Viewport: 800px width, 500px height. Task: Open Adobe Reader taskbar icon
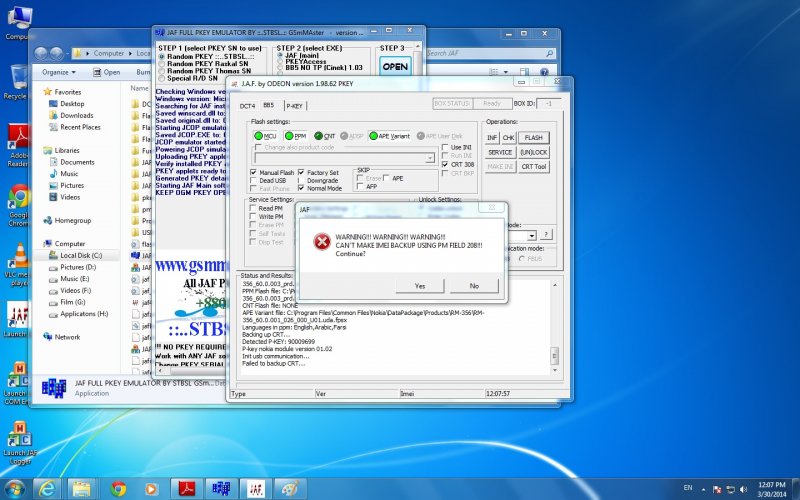pos(187,489)
